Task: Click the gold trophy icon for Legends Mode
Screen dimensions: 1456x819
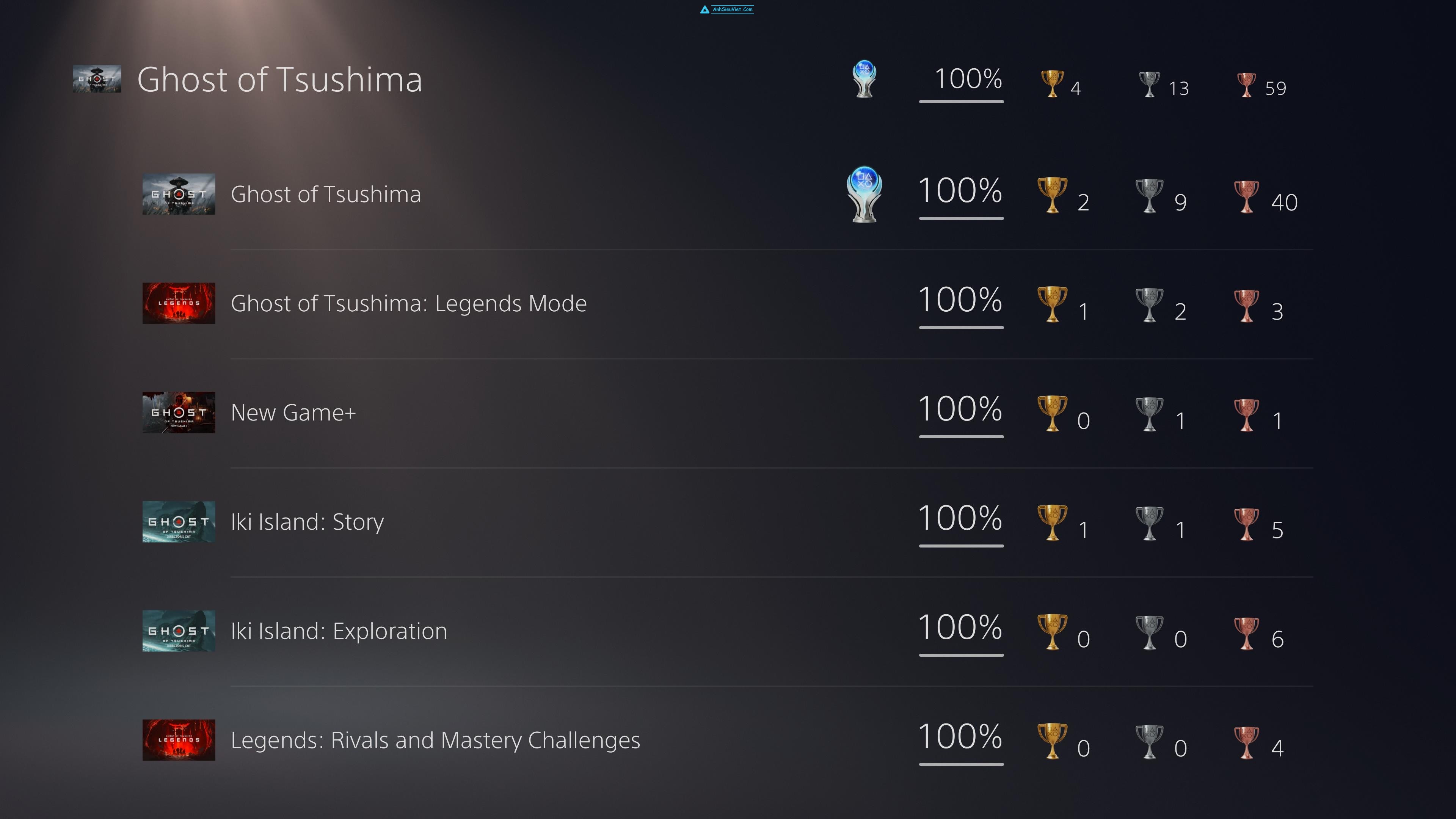Action: (x=1052, y=304)
